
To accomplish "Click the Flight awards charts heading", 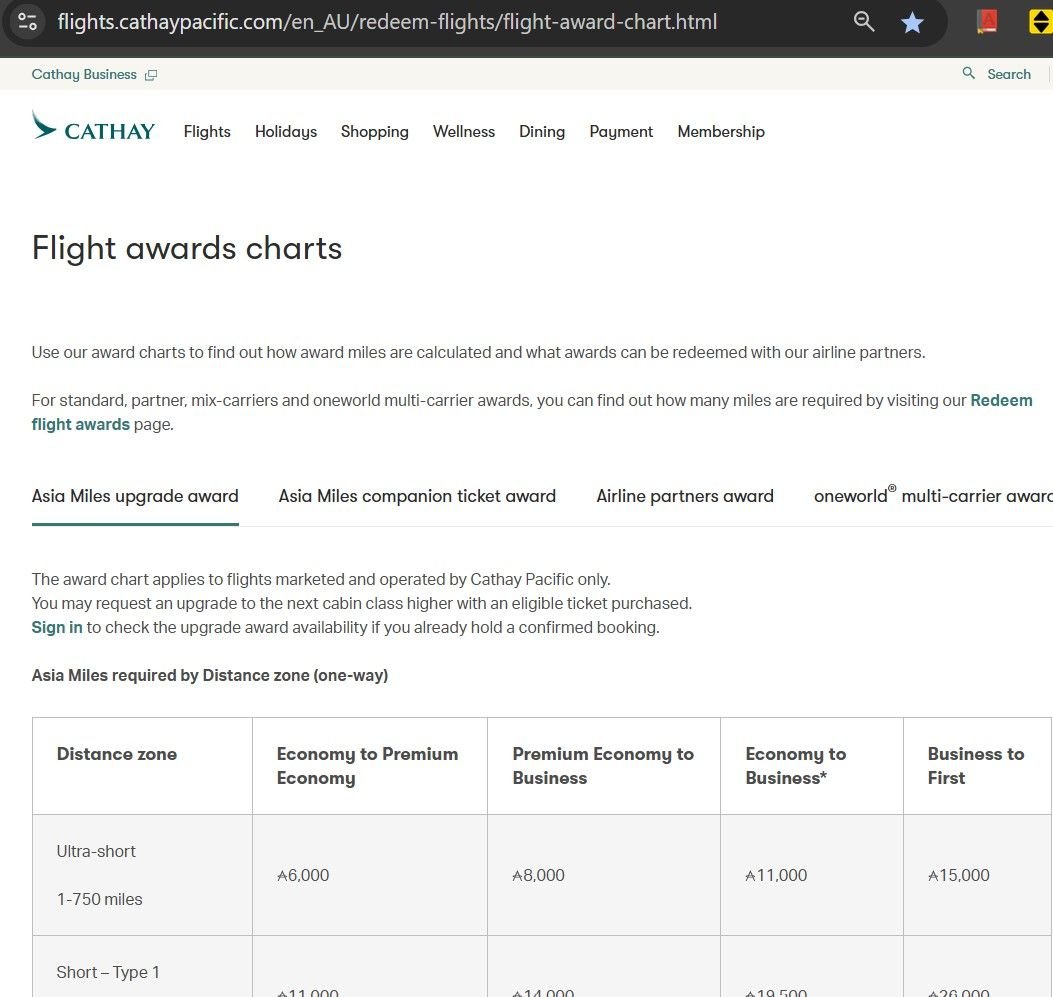I will 187,248.
